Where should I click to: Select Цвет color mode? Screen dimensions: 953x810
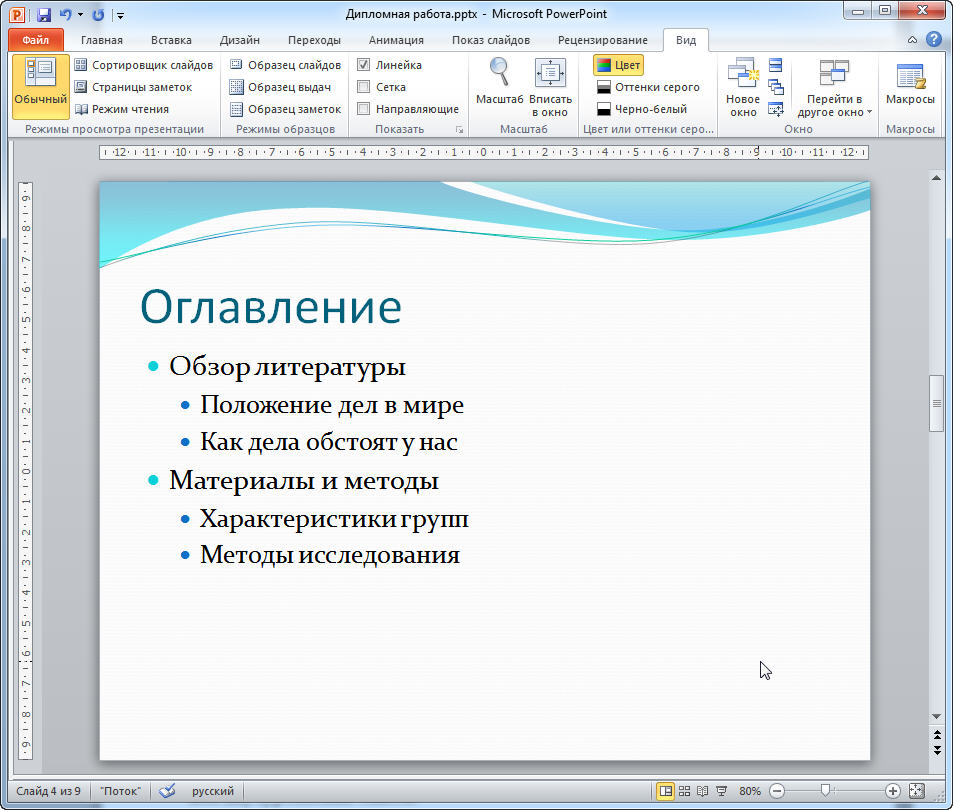[618, 65]
